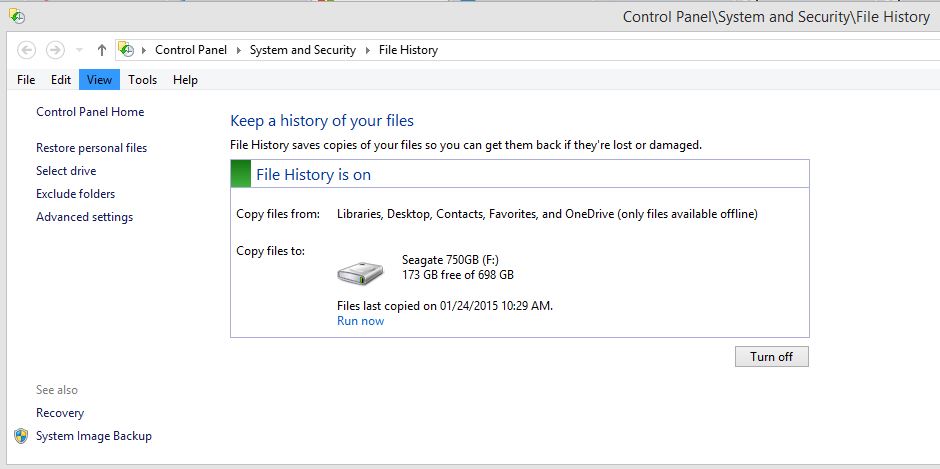940x469 pixels.
Task: Expand the chevron after Control Panel breadcrumb
Action: coord(238,50)
